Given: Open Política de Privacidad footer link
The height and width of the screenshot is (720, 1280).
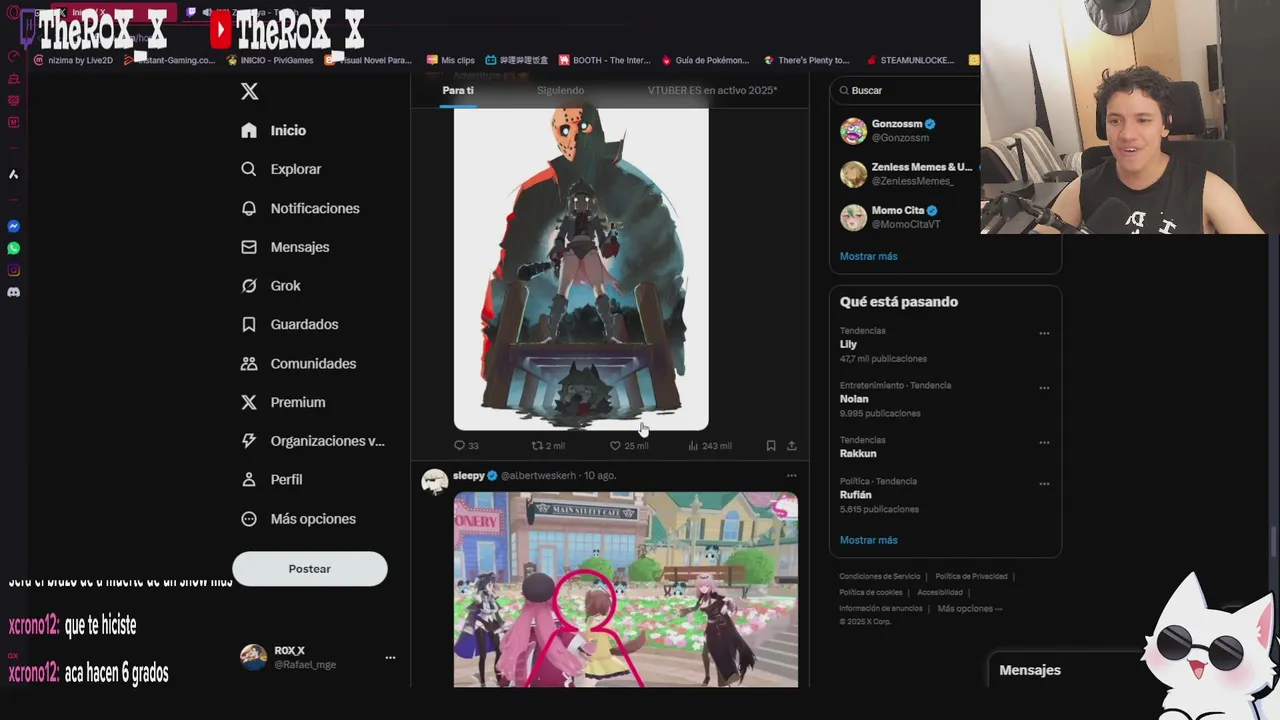Looking at the screenshot, I should pos(971,576).
